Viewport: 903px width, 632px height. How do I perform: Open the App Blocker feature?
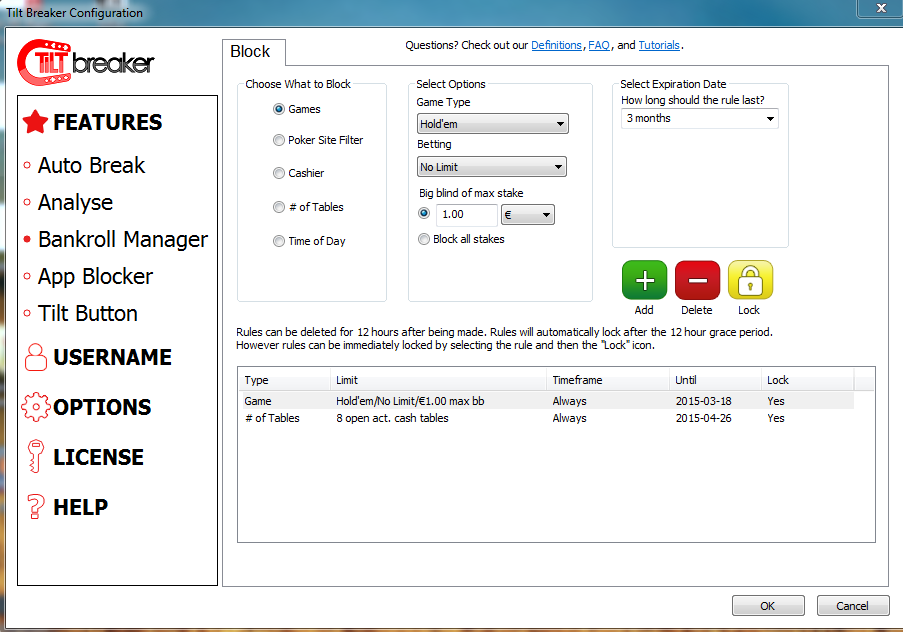point(96,277)
